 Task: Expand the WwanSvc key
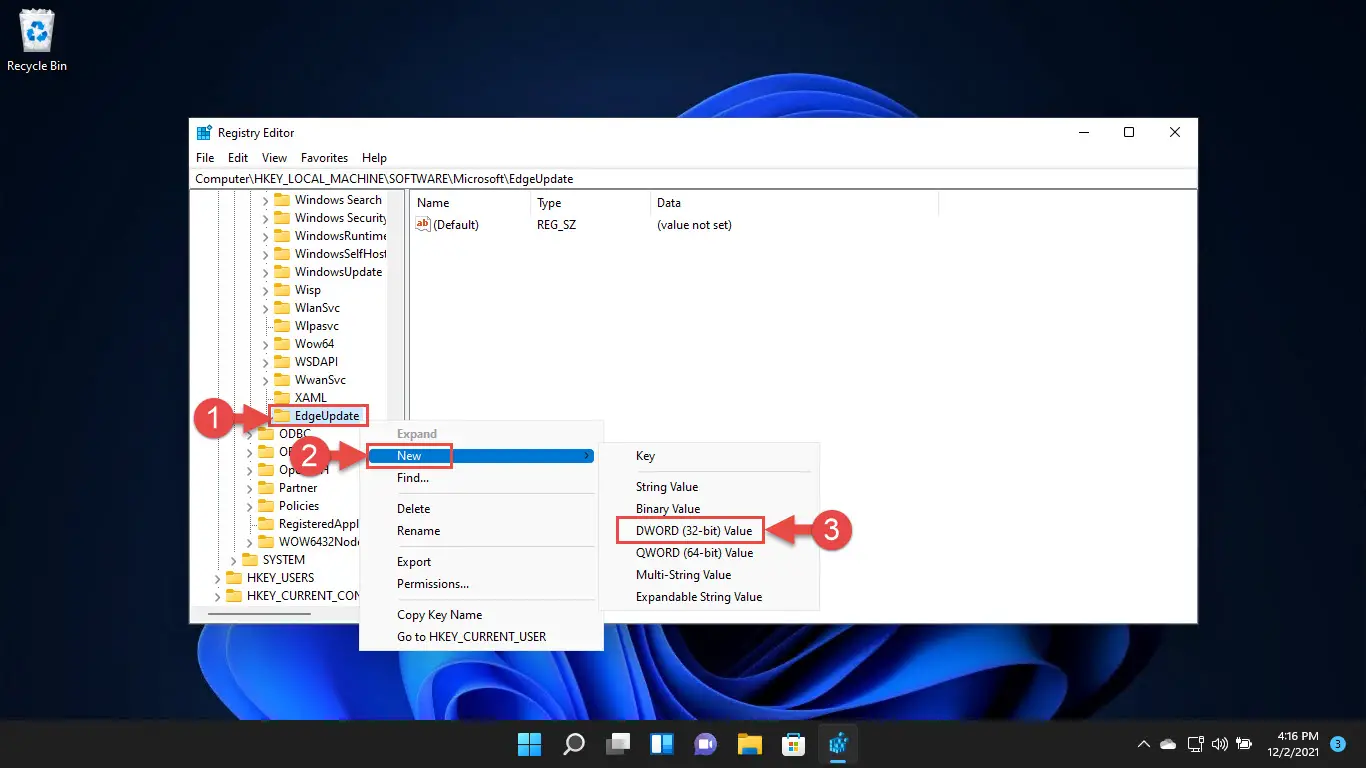[265, 380]
